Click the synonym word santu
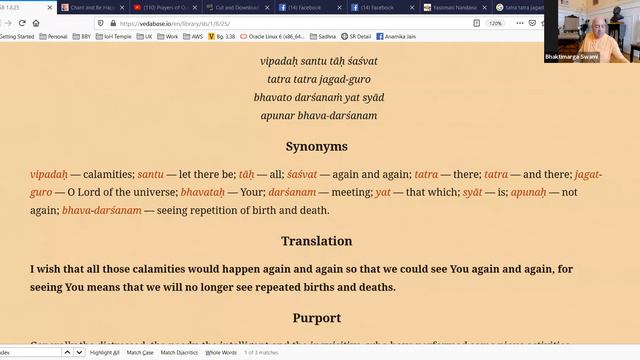 point(150,174)
